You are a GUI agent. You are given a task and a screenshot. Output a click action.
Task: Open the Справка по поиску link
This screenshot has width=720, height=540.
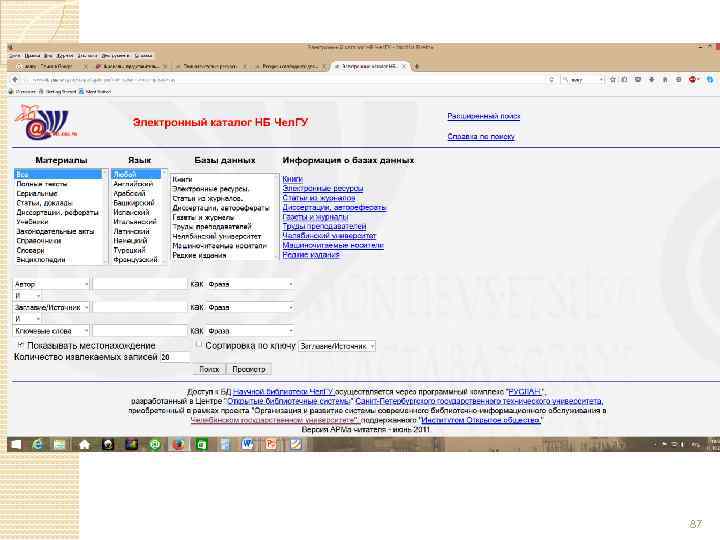click(x=481, y=136)
